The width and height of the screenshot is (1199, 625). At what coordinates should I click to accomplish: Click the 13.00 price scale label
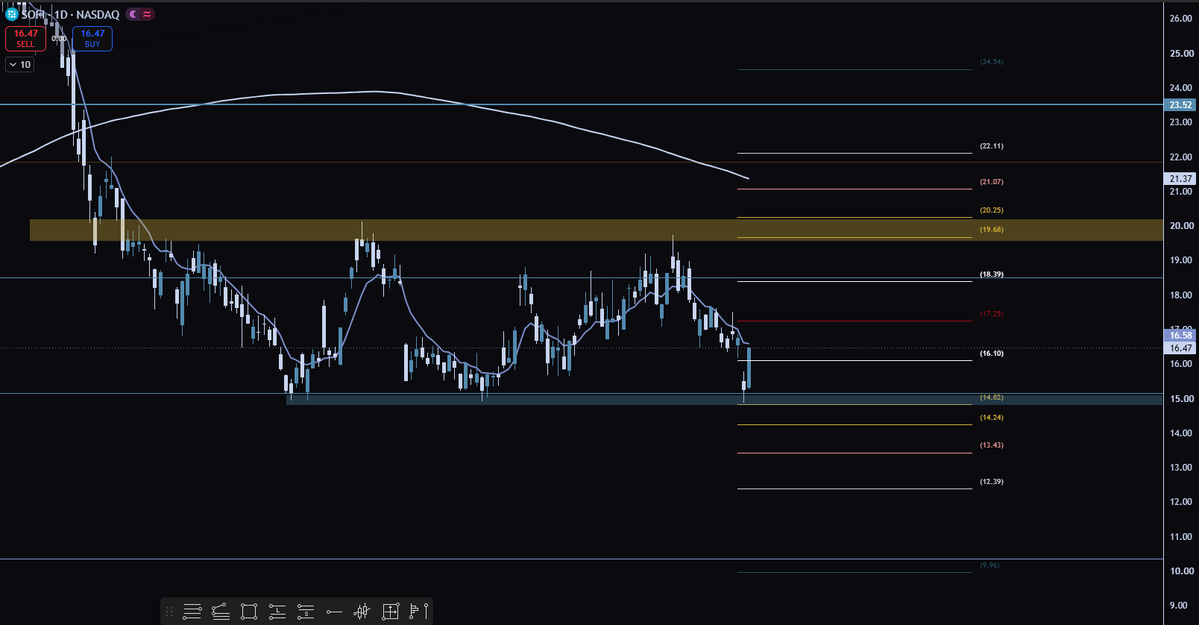[1181, 467]
